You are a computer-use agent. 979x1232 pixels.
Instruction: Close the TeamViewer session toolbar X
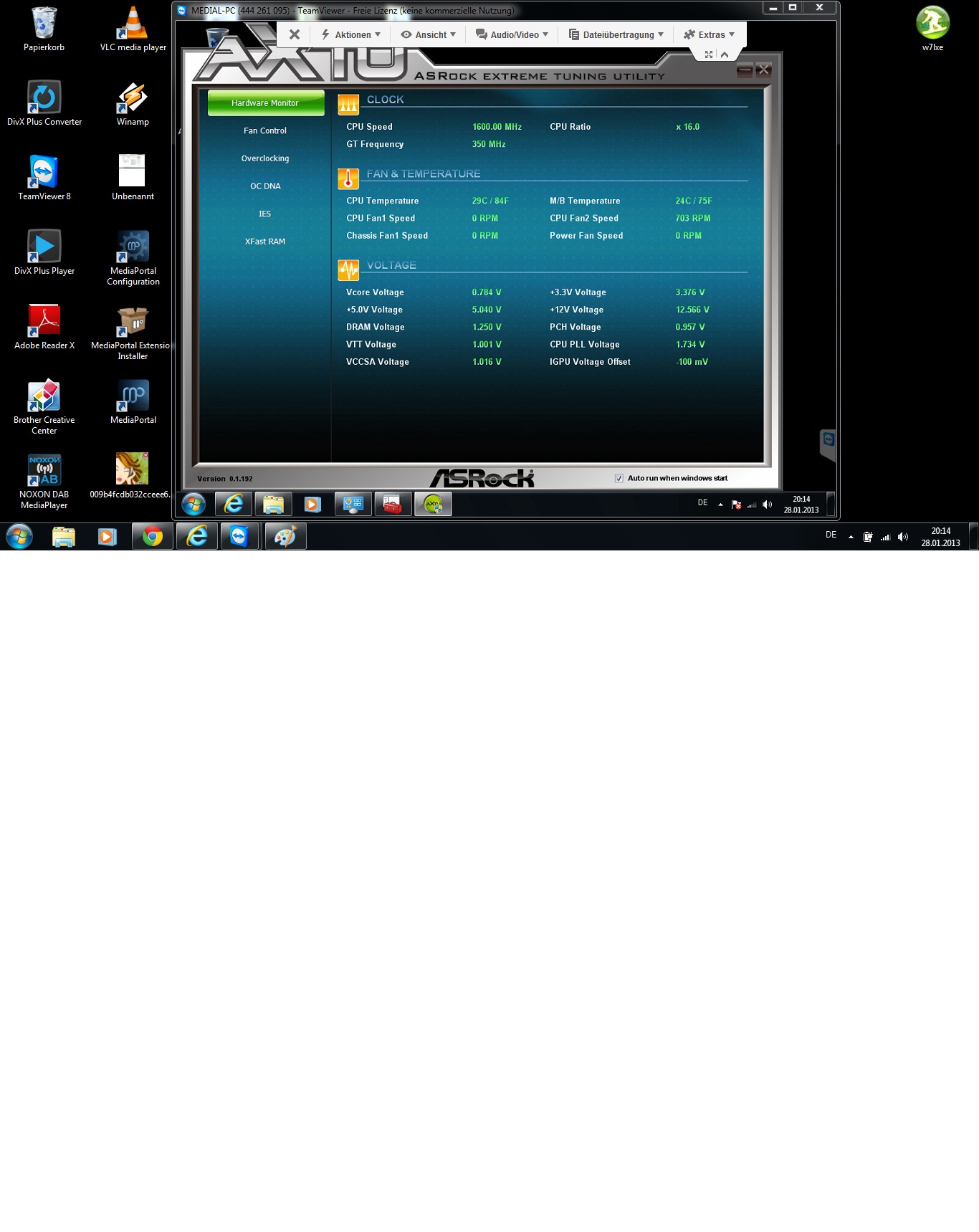point(294,34)
